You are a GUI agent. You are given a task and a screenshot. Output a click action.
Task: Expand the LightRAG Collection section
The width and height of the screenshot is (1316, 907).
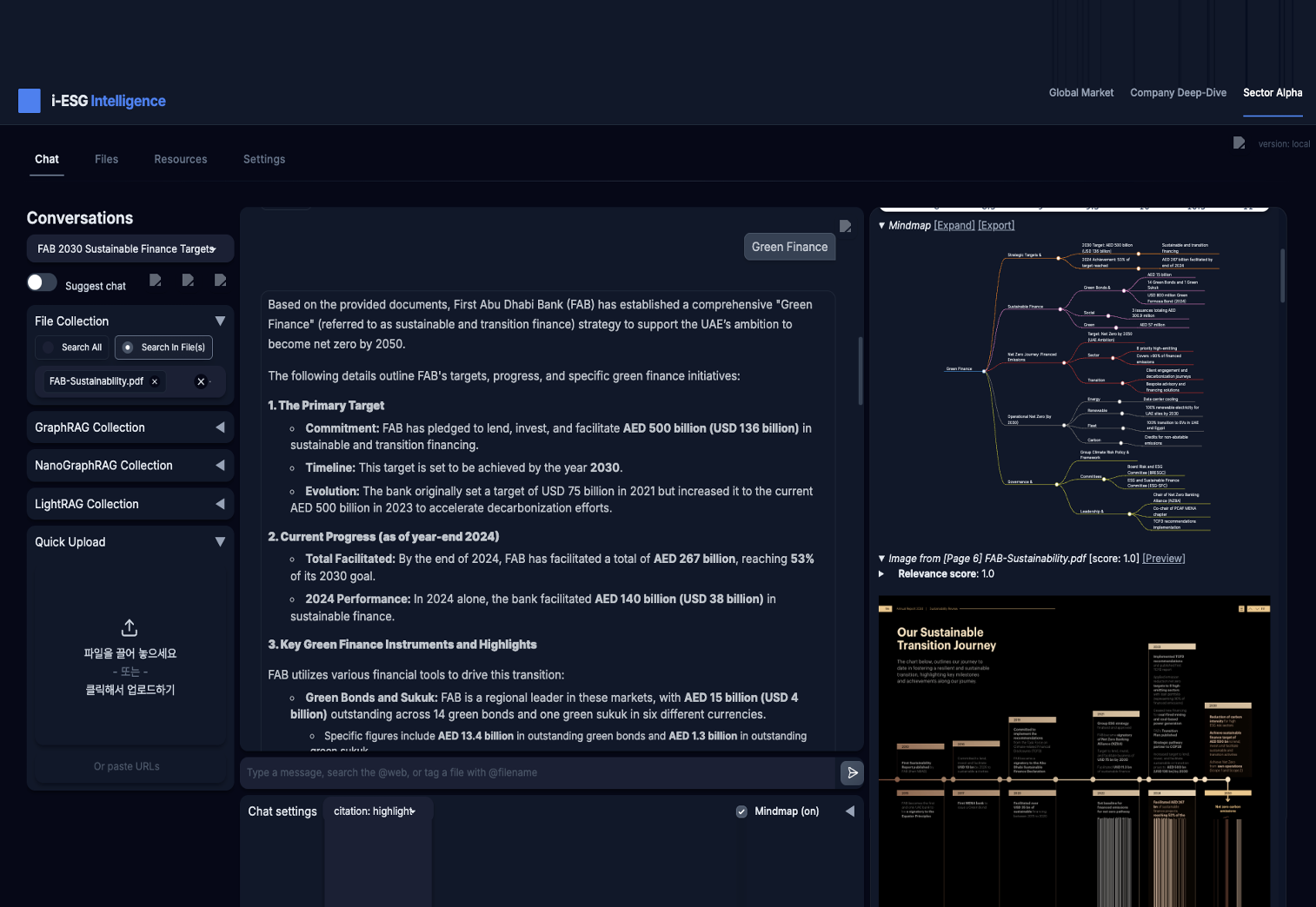click(220, 504)
